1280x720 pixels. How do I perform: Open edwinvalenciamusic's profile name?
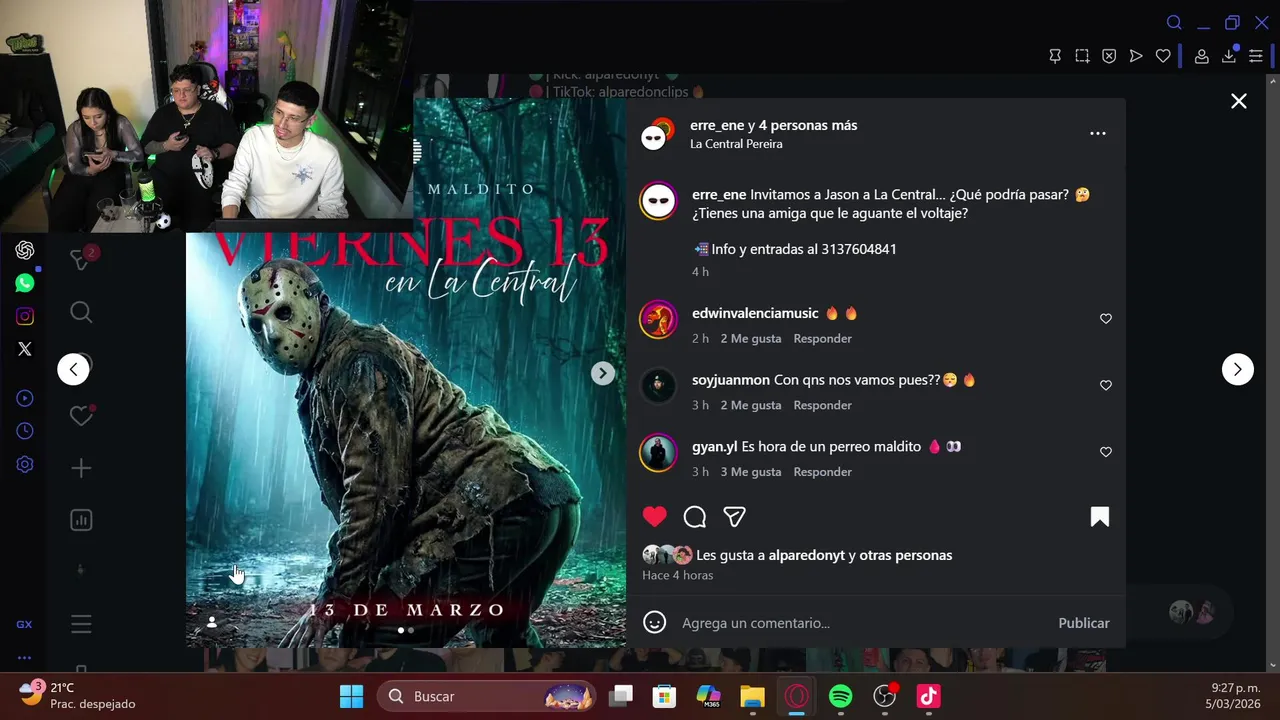755,313
